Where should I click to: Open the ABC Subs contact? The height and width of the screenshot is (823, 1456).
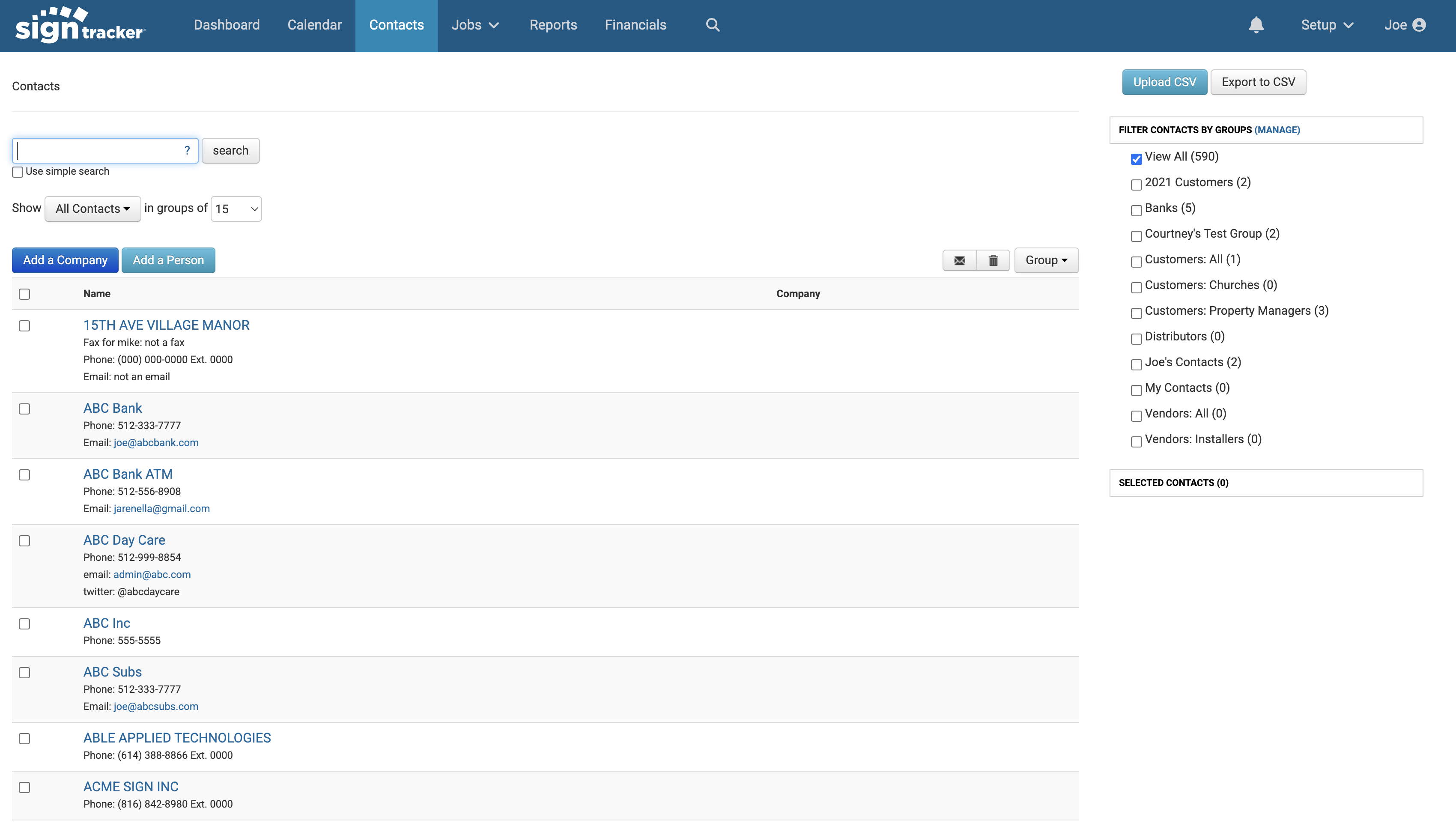pos(113,672)
